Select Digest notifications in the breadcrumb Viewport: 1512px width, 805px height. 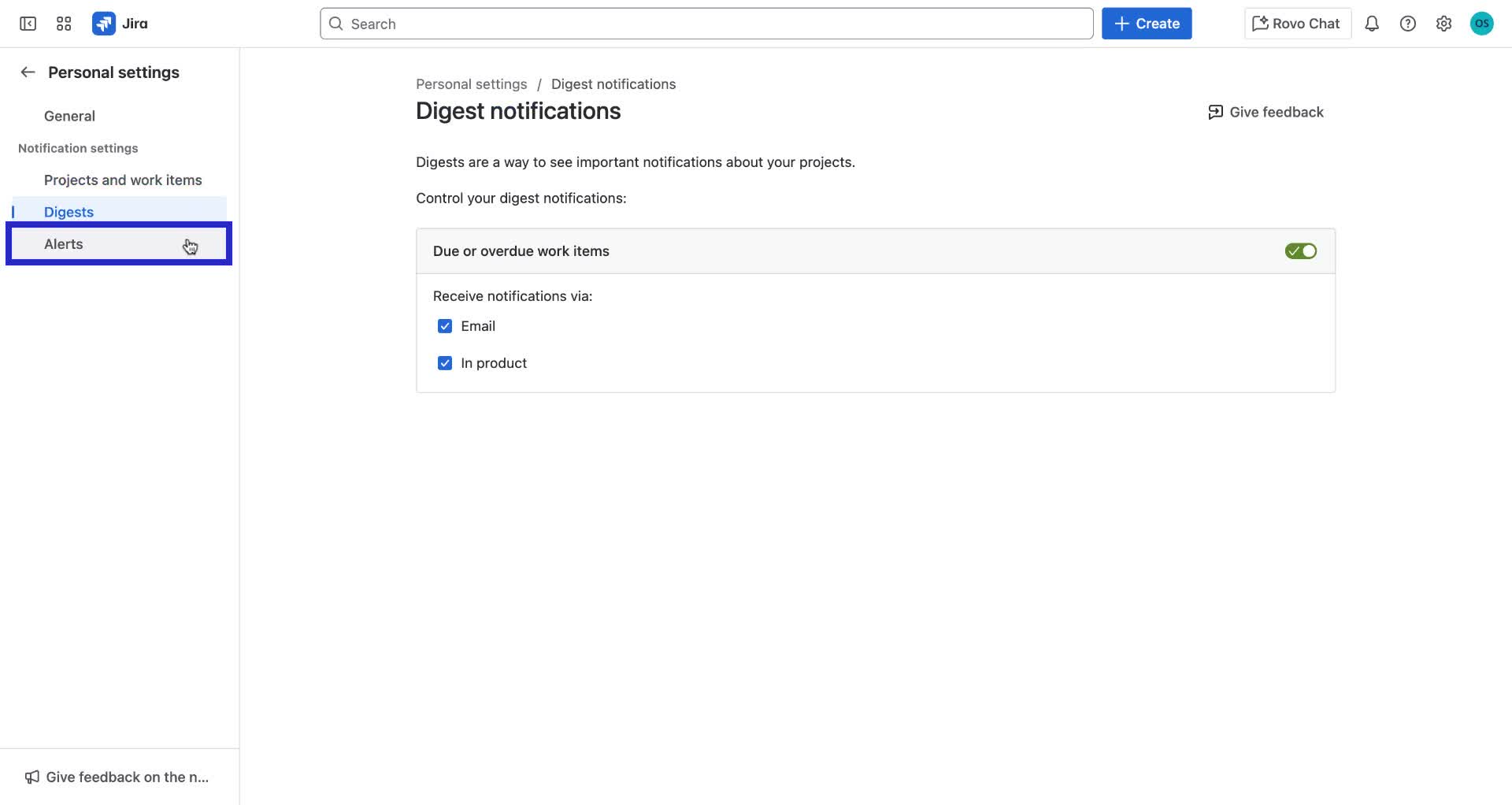[613, 83]
